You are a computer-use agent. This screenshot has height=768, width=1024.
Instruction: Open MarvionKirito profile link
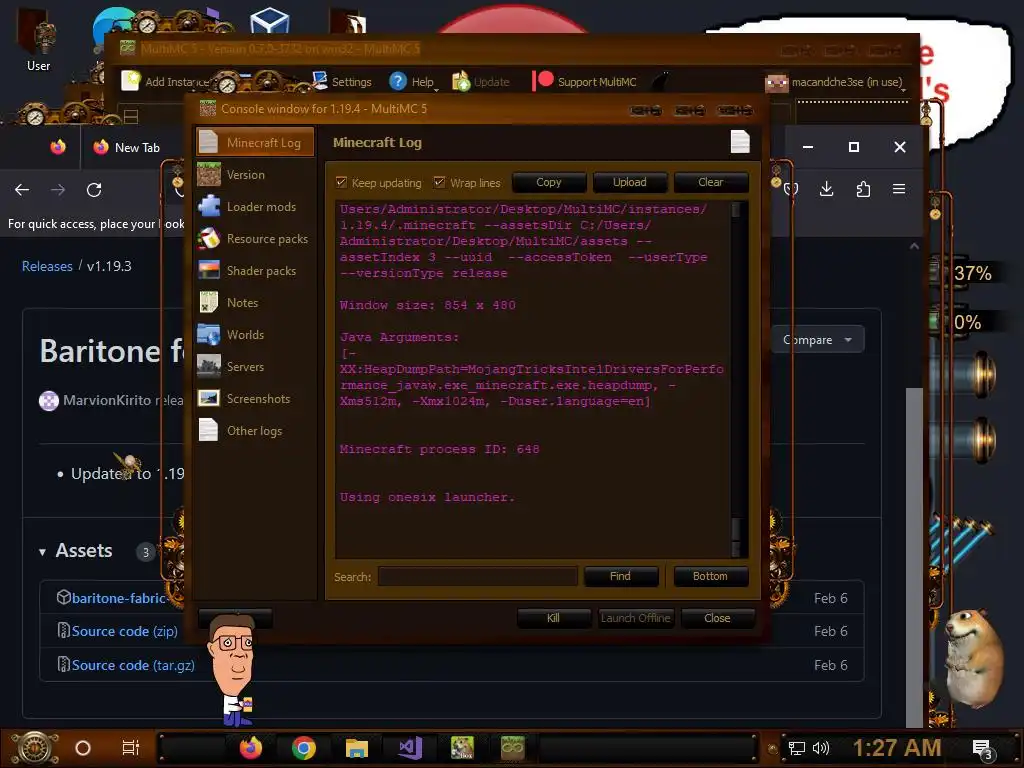coord(107,400)
